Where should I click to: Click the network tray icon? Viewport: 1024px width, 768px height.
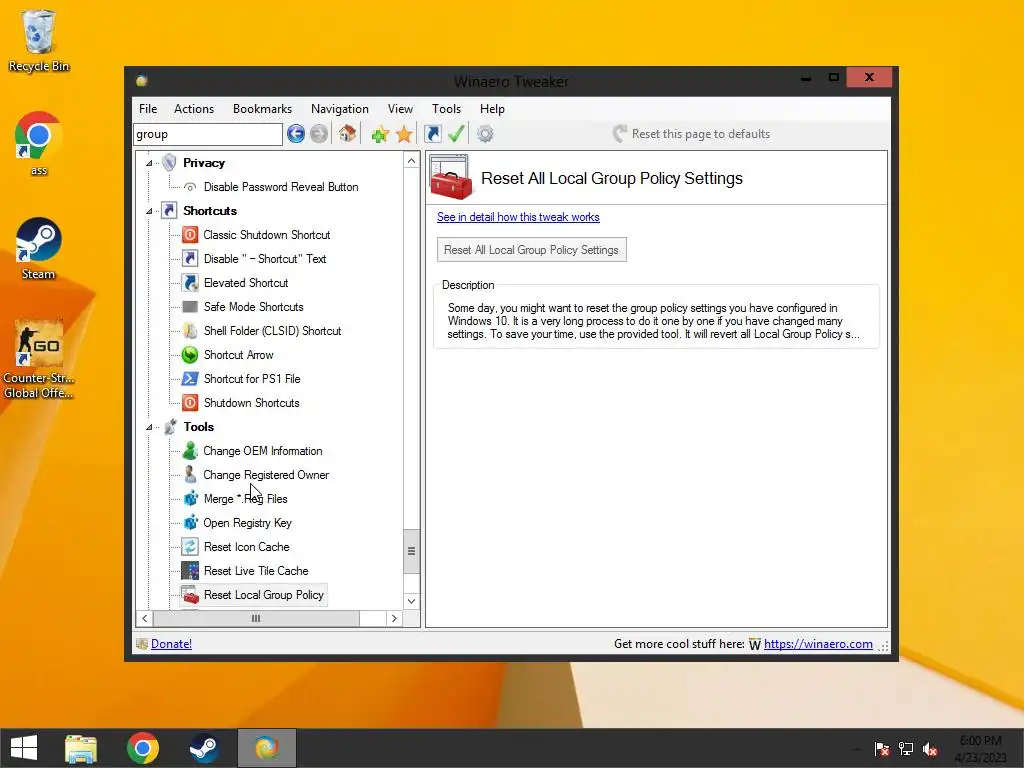(906, 749)
